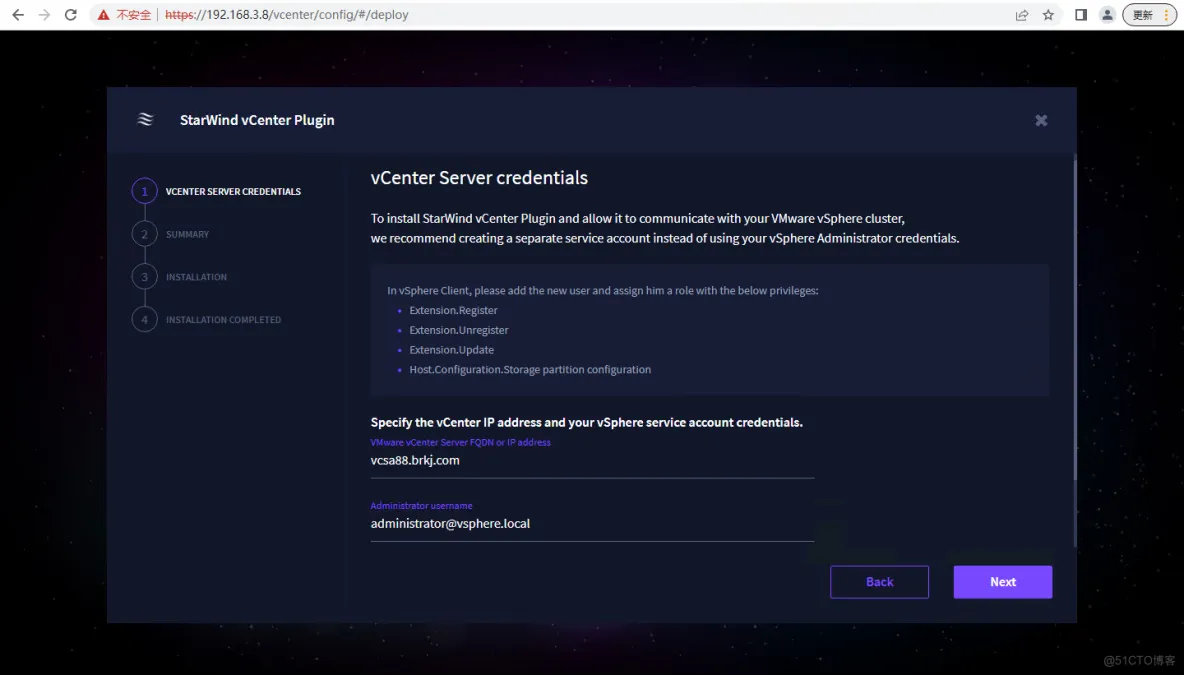
Task: Click the StarWind logo icon
Action: tap(145, 119)
